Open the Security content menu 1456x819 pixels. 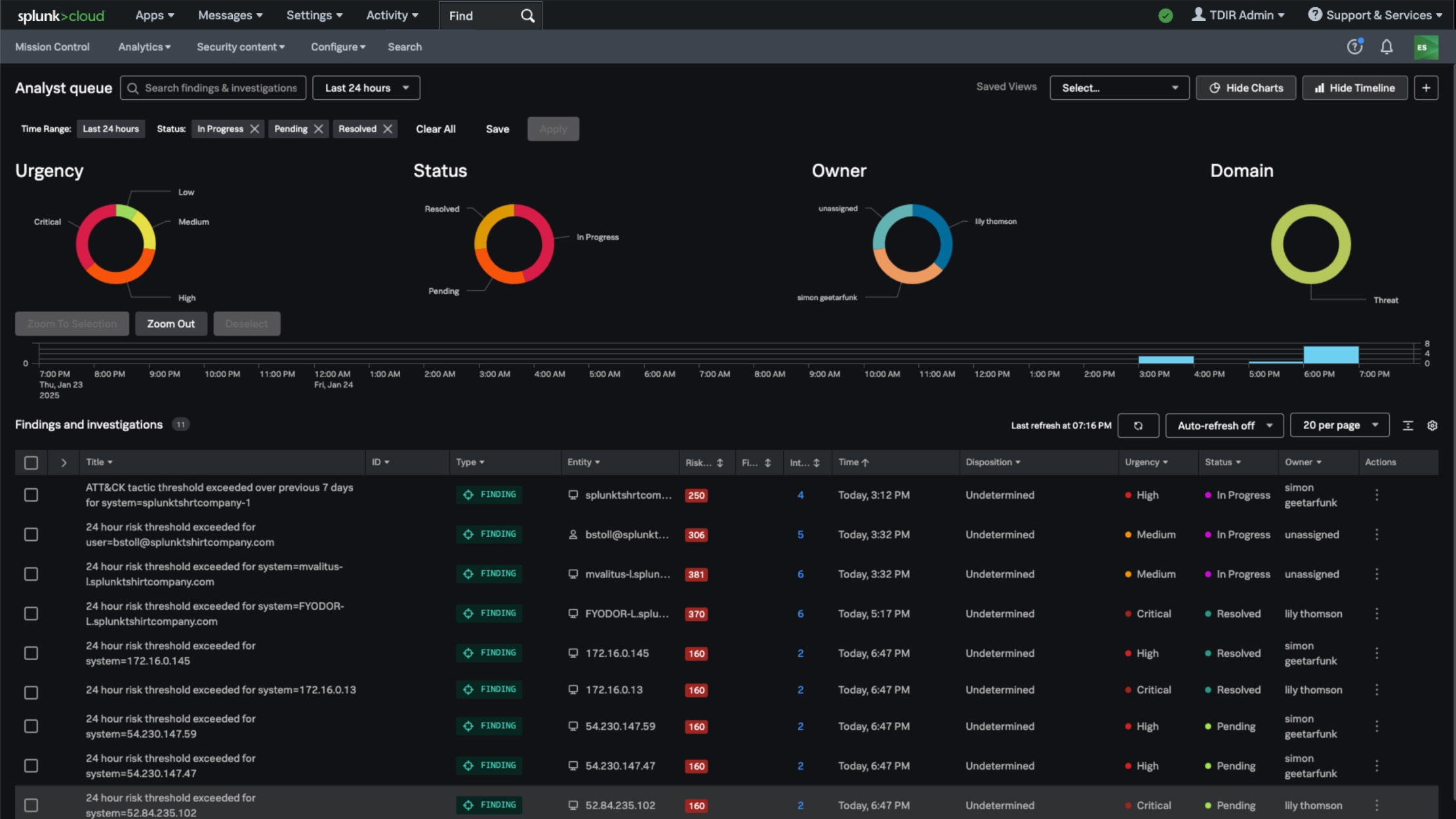point(240,47)
